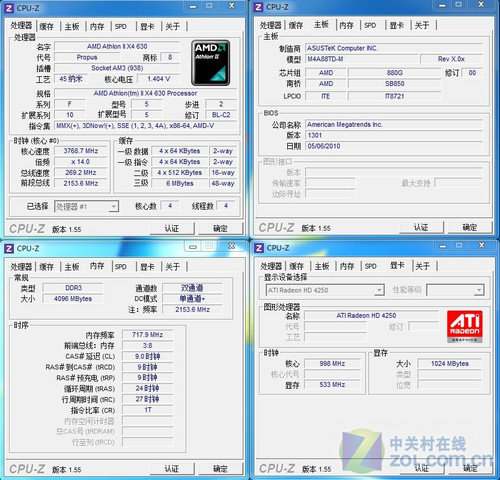Go to 处理器 tab in graphics window
The width and height of the screenshot is (500, 480).
[271, 266]
